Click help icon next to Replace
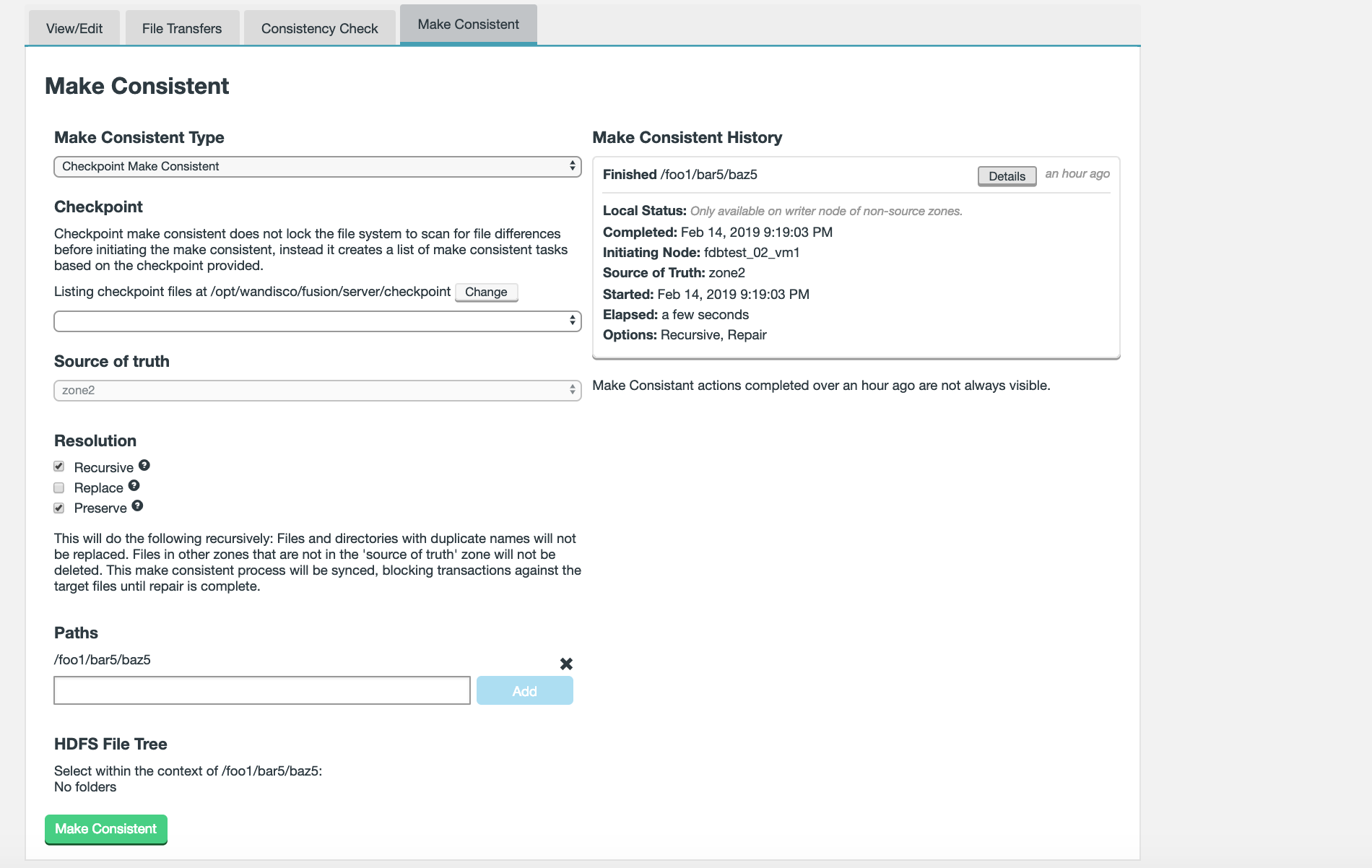The height and width of the screenshot is (868, 1372). [x=134, y=486]
